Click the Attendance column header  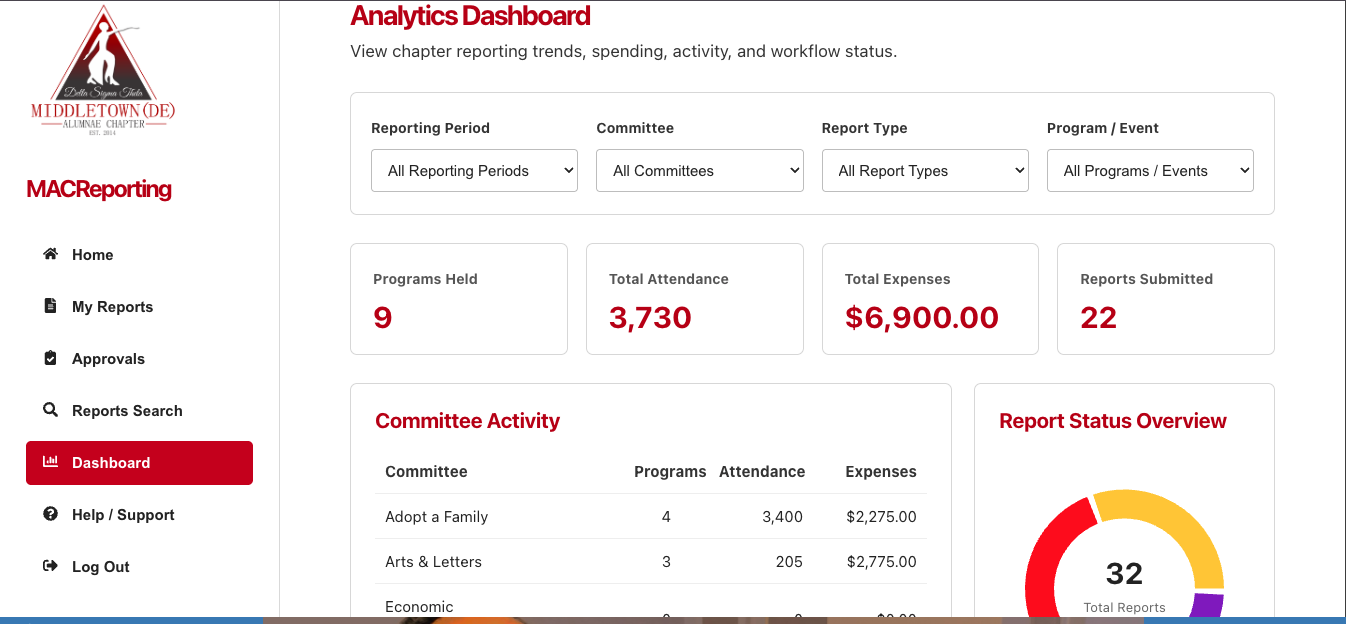pyautogui.click(x=762, y=471)
